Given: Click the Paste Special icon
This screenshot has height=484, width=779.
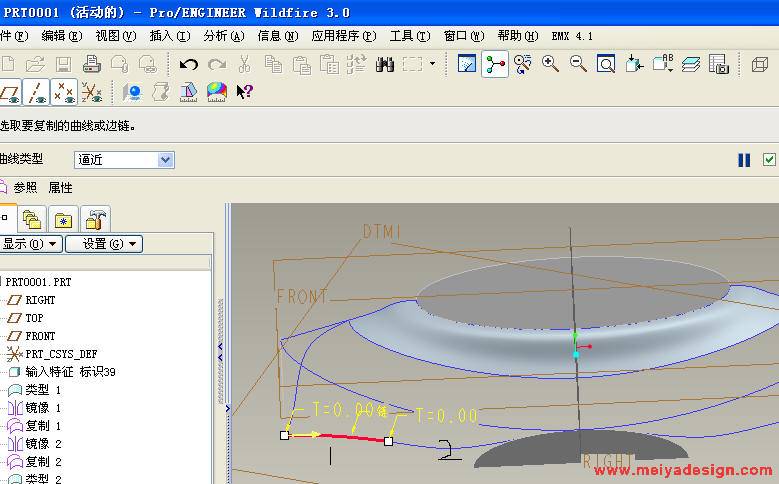Looking at the screenshot, I should point(329,64).
